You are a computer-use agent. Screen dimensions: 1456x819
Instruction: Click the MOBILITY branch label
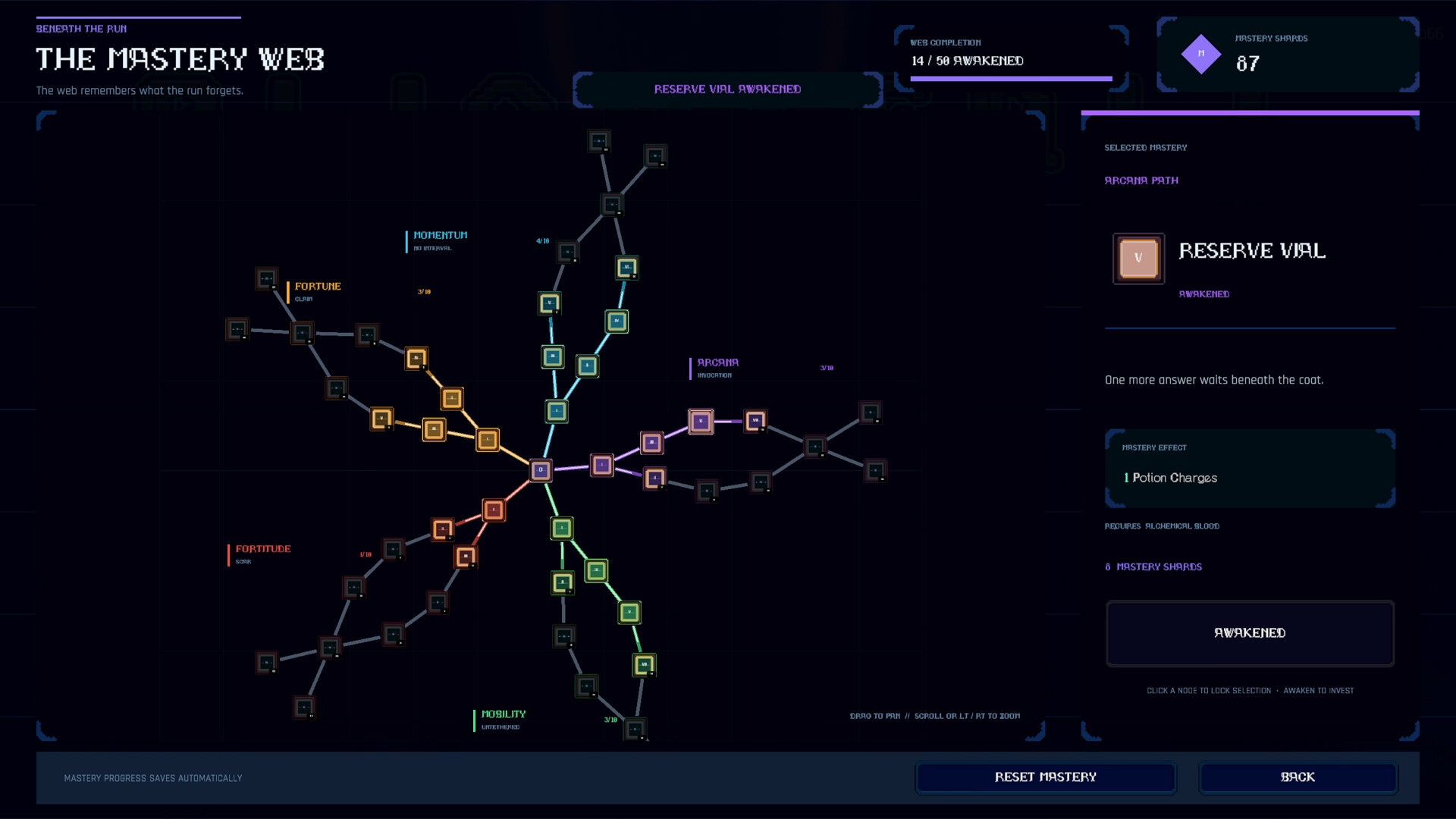coord(504,714)
